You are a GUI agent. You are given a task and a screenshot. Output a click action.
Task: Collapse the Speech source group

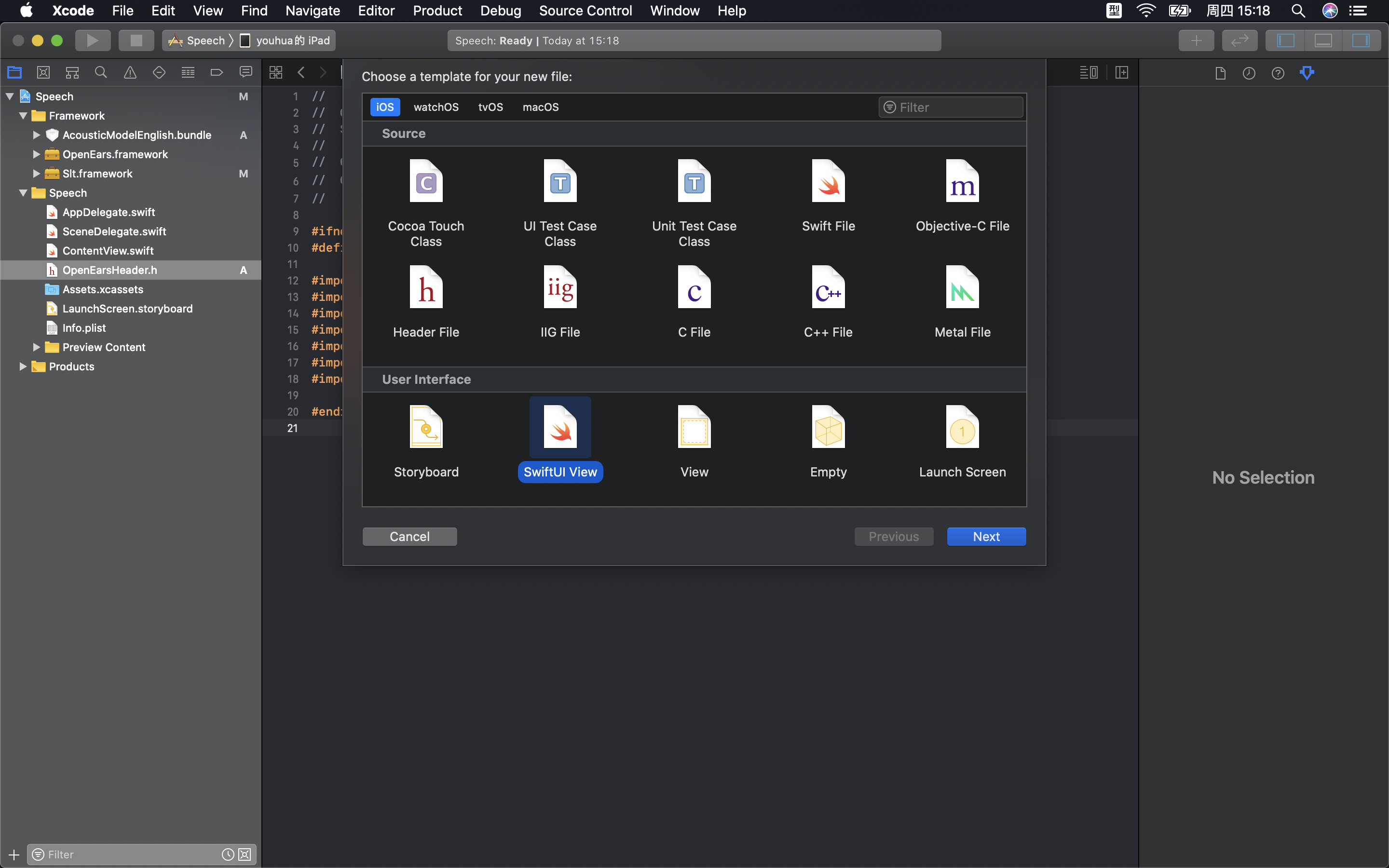point(24,193)
